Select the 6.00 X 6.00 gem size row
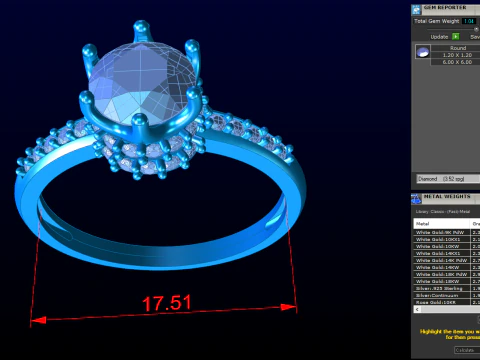The image size is (480, 360). (456, 62)
